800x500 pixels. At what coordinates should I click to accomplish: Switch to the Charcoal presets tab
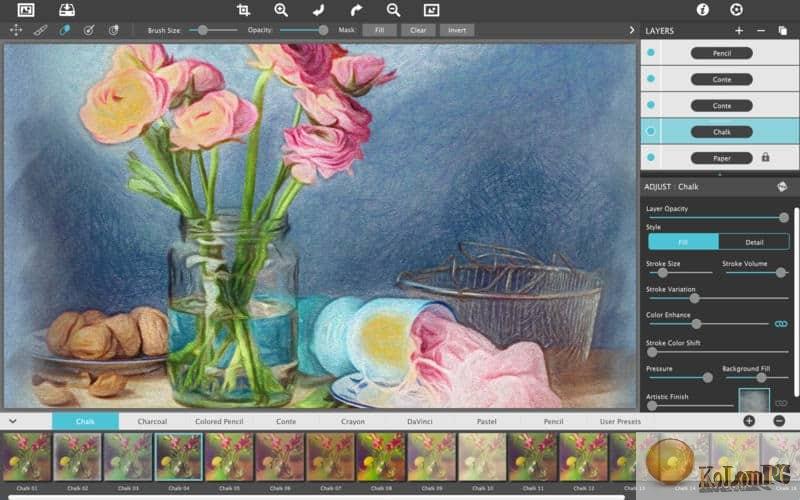point(152,421)
